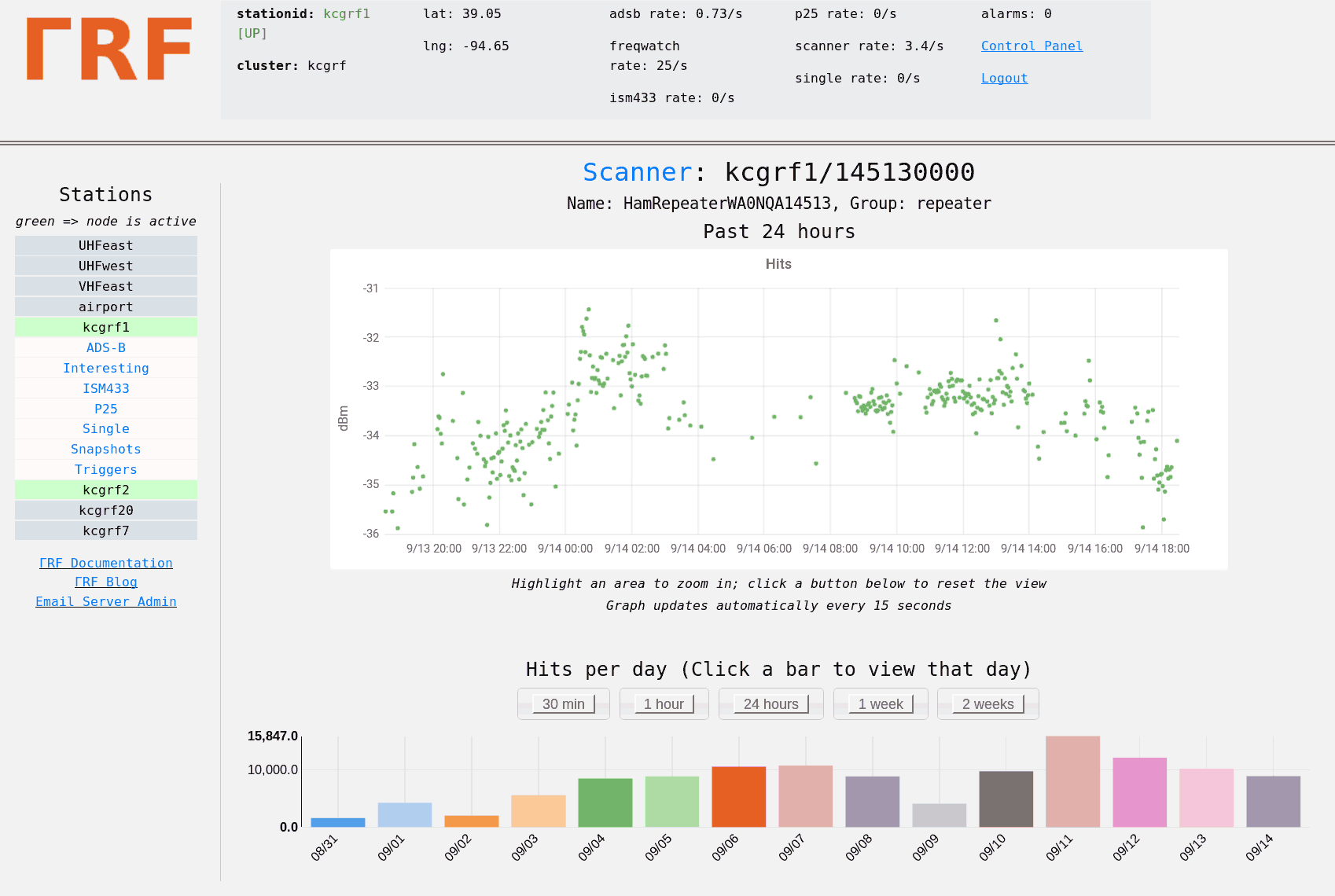
Task: Click the adsb rate 0.73/s text
Action: [x=676, y=13]
